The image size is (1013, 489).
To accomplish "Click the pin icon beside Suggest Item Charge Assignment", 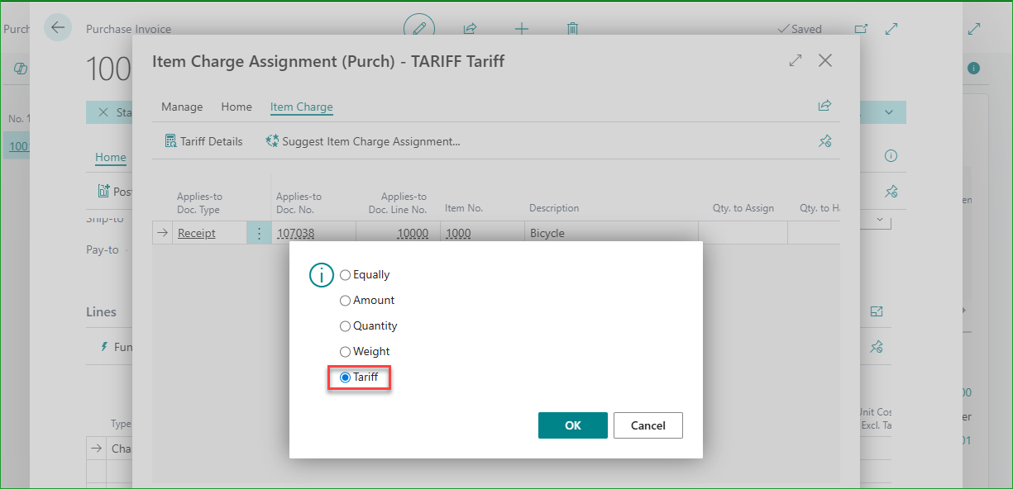I will (824, 141).
